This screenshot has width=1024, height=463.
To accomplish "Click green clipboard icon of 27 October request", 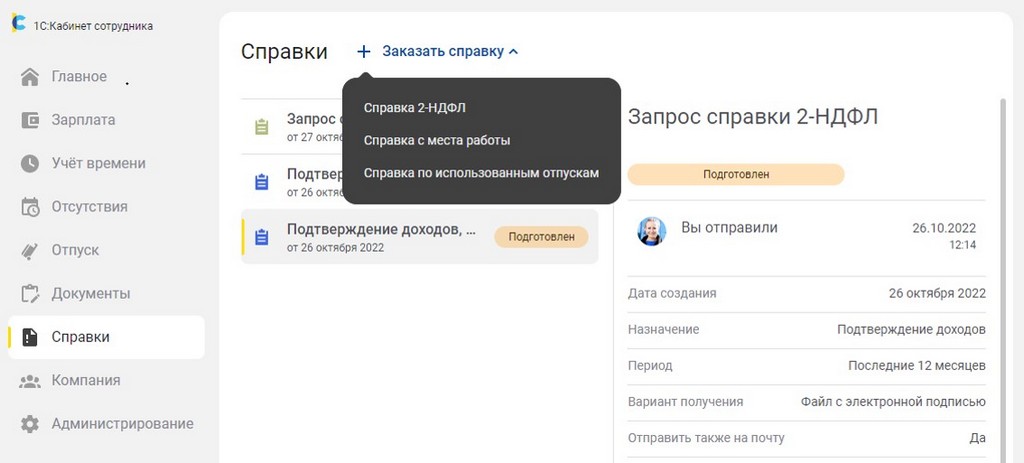I will pyautogui.click(x=261, y=127).
